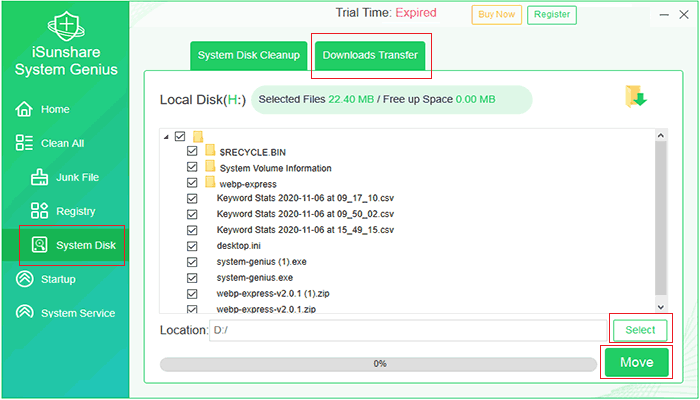Click the webp-express folder icon
Viewport: 700px width, 400px height.
[x=210, y=183]
